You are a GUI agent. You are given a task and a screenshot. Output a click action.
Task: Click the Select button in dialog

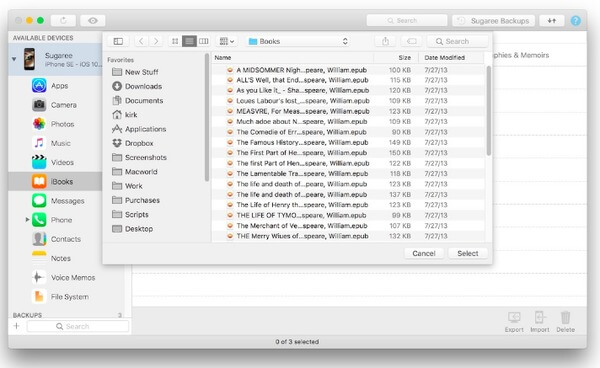pos(468,253)
